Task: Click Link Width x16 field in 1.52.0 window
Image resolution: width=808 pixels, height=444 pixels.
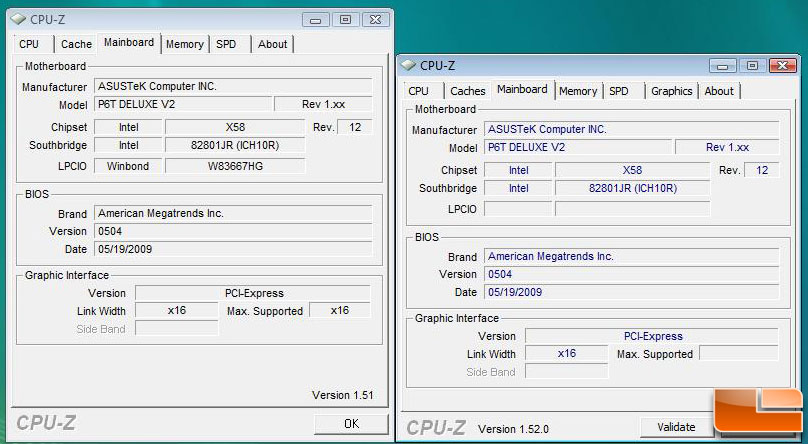Action: (x=567, y=354)
